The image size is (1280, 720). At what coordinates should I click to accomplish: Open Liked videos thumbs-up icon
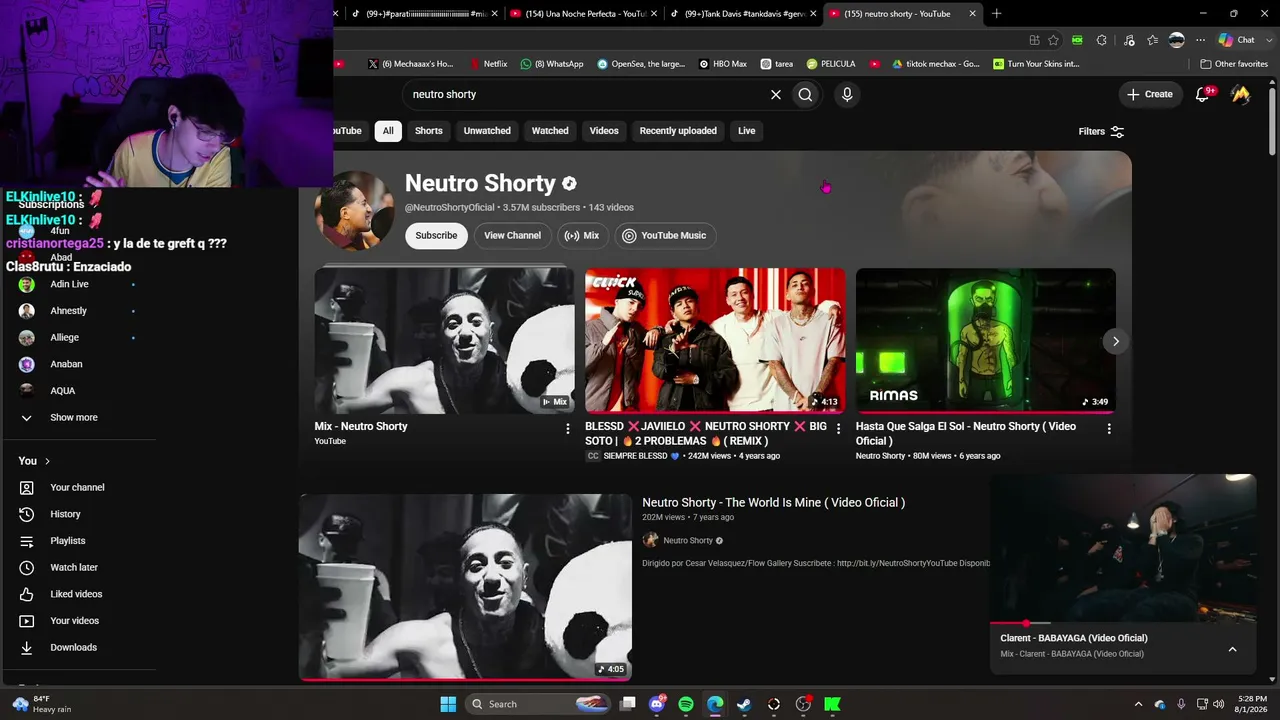pyautogui.click(x=27, y=594)
